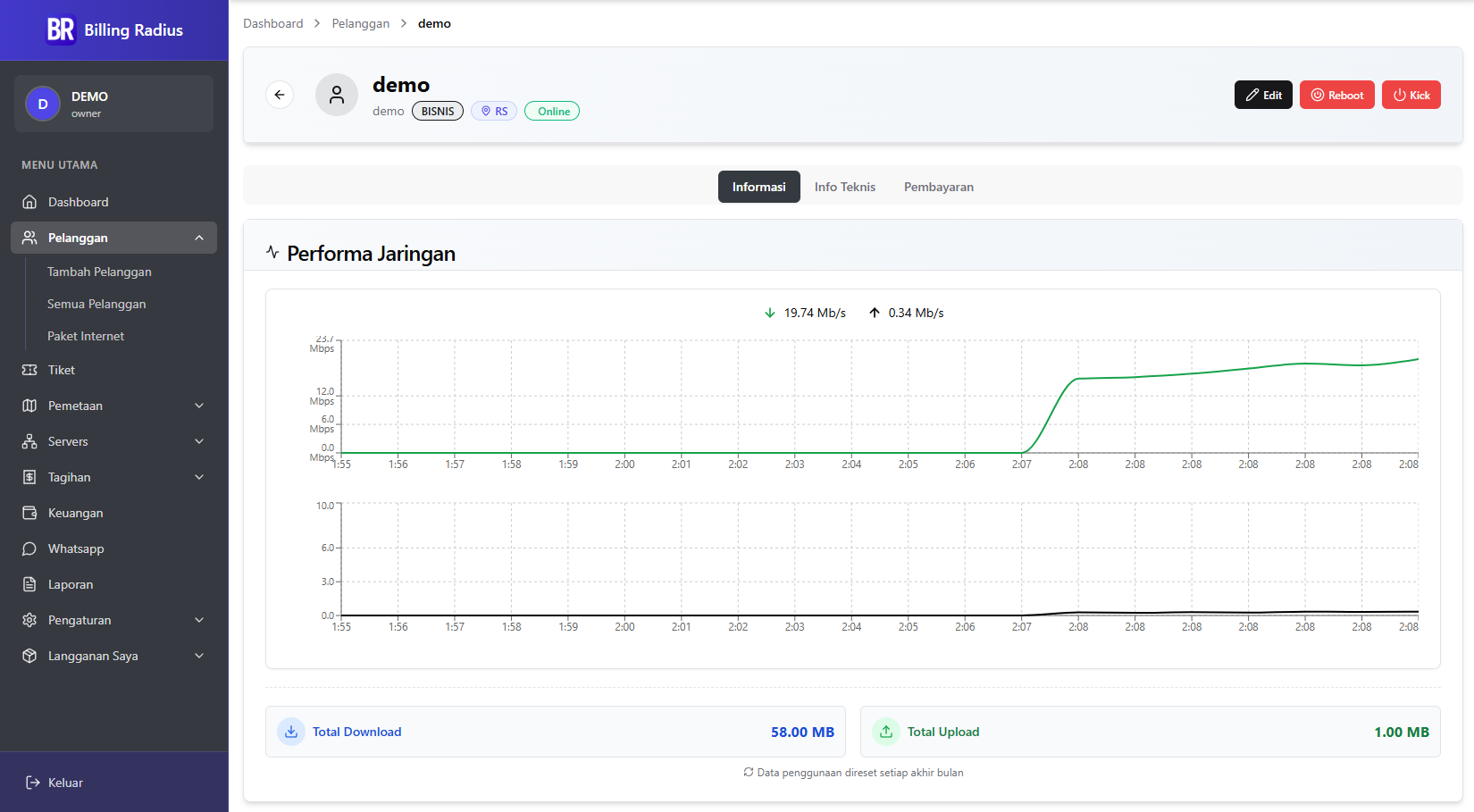The width and height of the screenshot is (1474, 812).
Task: Click the Laporan document icon
Action: click(29, 584)
